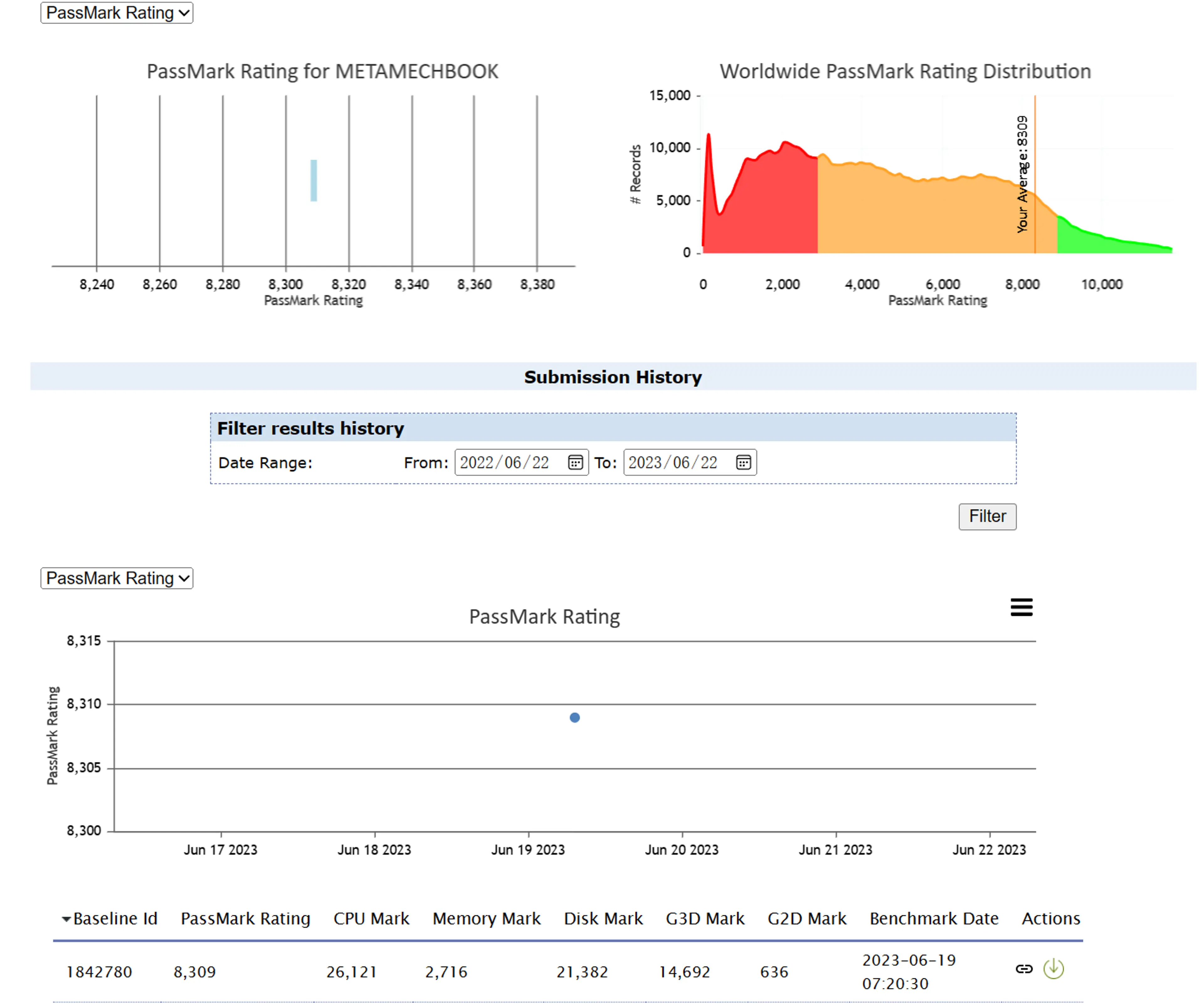
Task: Open the PassMark Rating dropdown above history chart
Action: point(116,578)
